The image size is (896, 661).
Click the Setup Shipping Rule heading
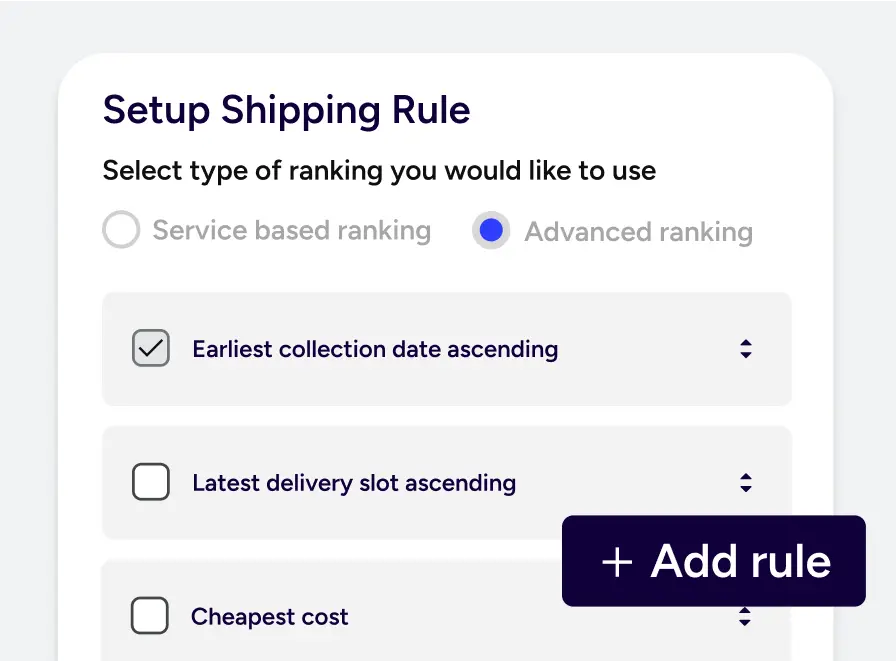(x=286, y=110)
